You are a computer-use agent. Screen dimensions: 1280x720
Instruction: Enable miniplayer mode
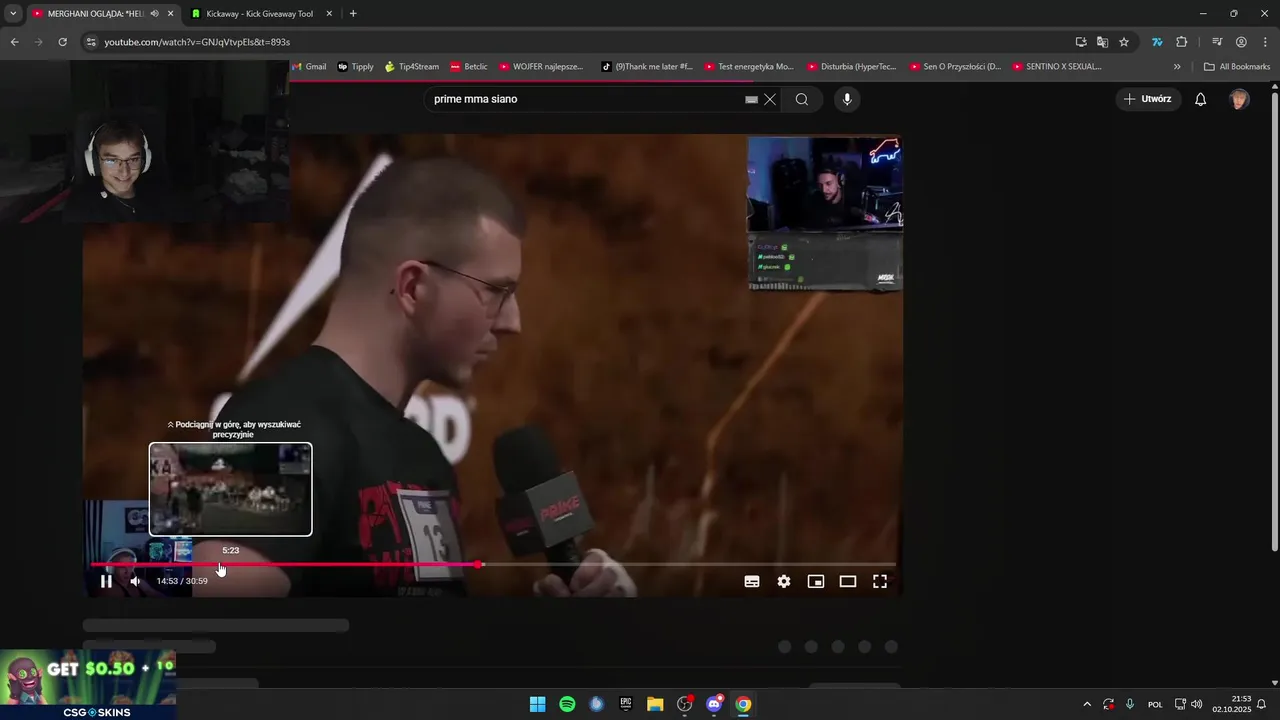click(x=816, y=581)
